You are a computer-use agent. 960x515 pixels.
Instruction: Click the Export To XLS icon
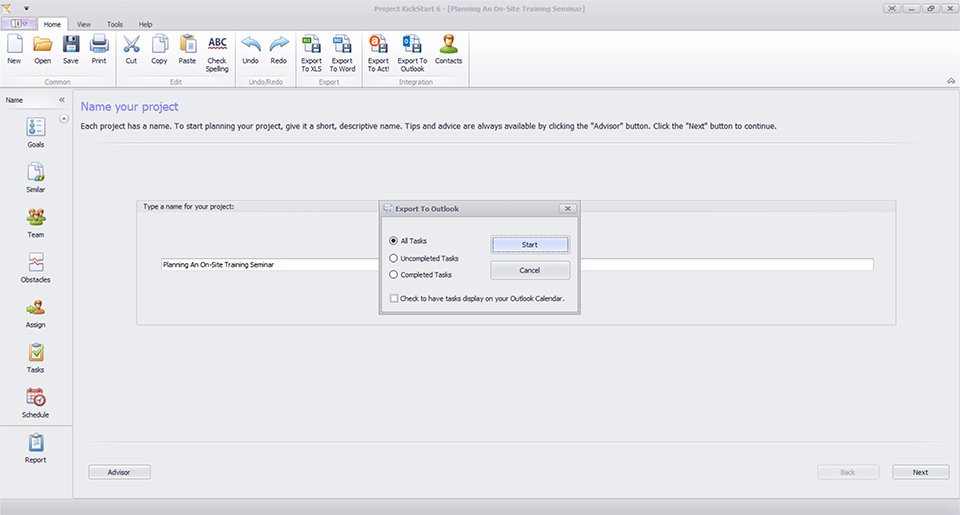pyautogui.click(x=311, y=54)
